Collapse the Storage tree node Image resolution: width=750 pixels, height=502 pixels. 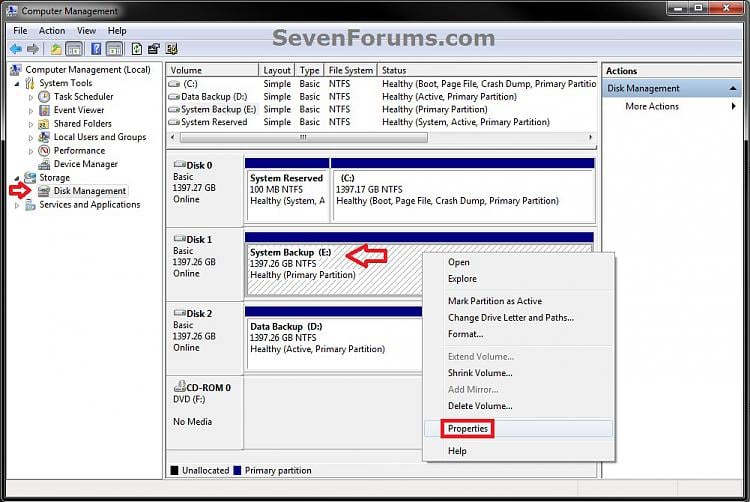pyautogui.click(x=17, y=178)
